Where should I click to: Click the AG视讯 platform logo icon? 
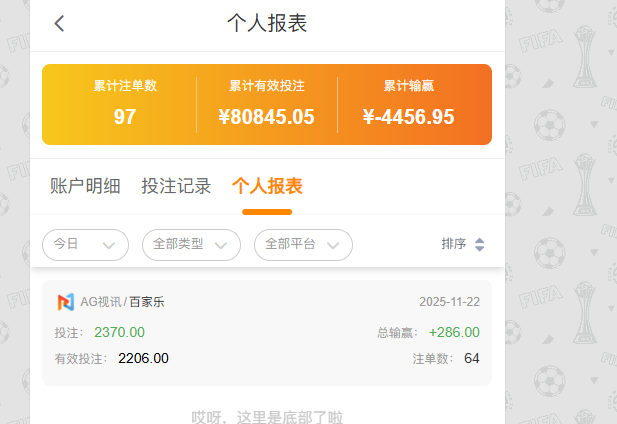(65, 301)
